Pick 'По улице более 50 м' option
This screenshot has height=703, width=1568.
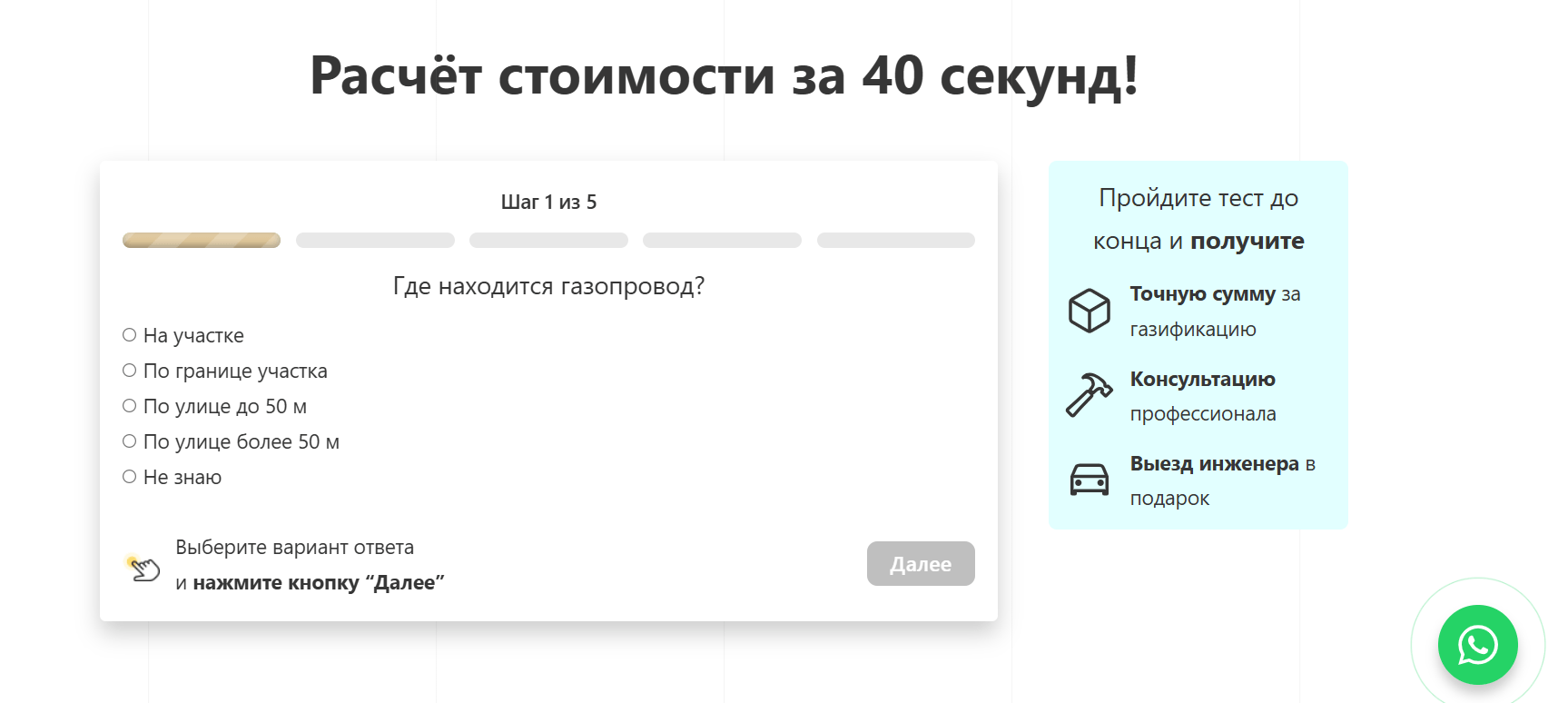(x=130, y=441)
